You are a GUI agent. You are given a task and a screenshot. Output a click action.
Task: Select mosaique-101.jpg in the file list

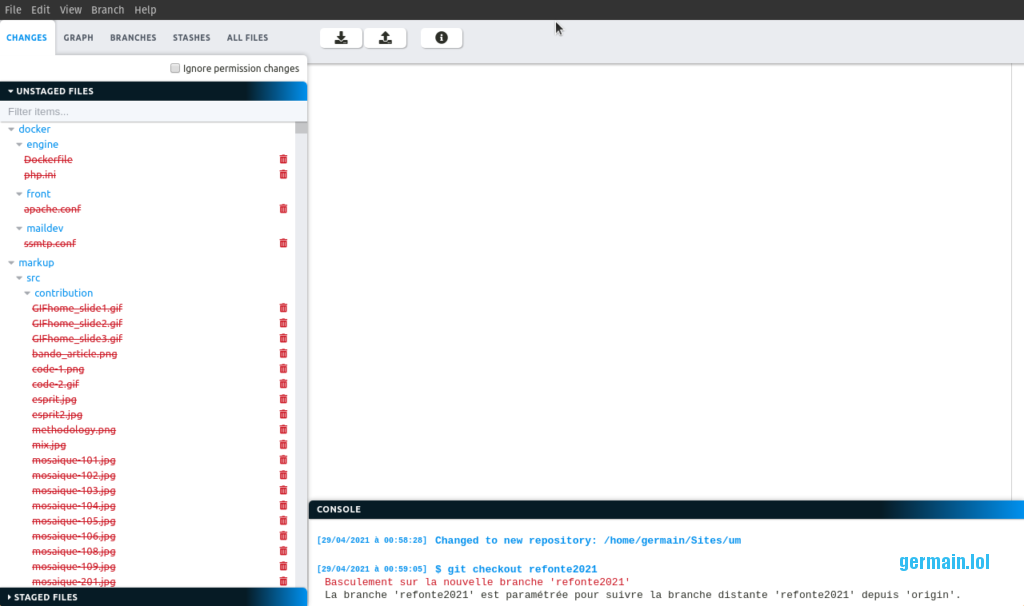click(74, 460)
